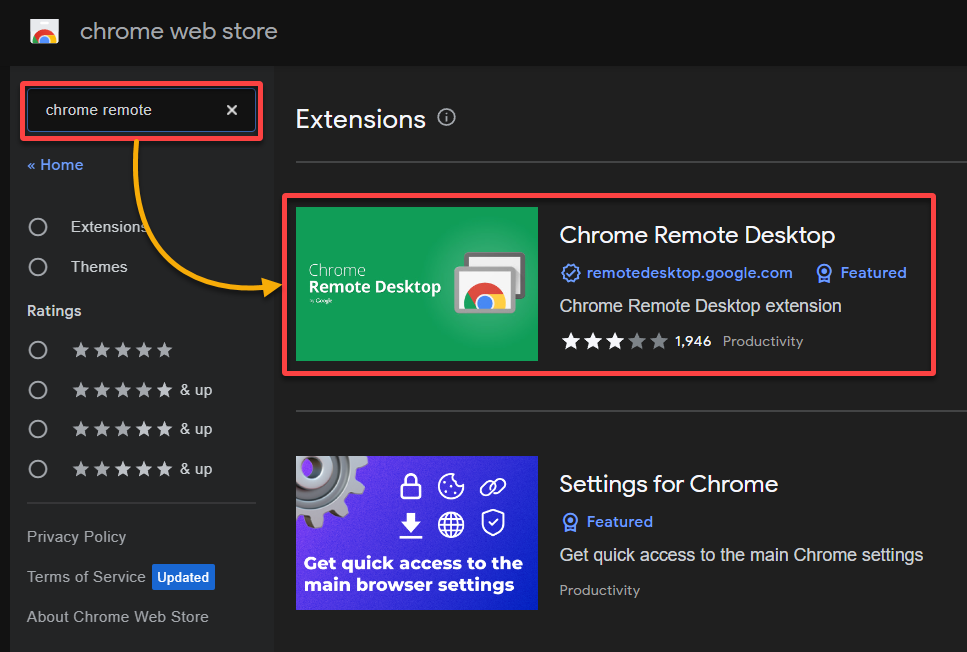Select the Extensions radio button
967x652 pixels.
[38, 227]
